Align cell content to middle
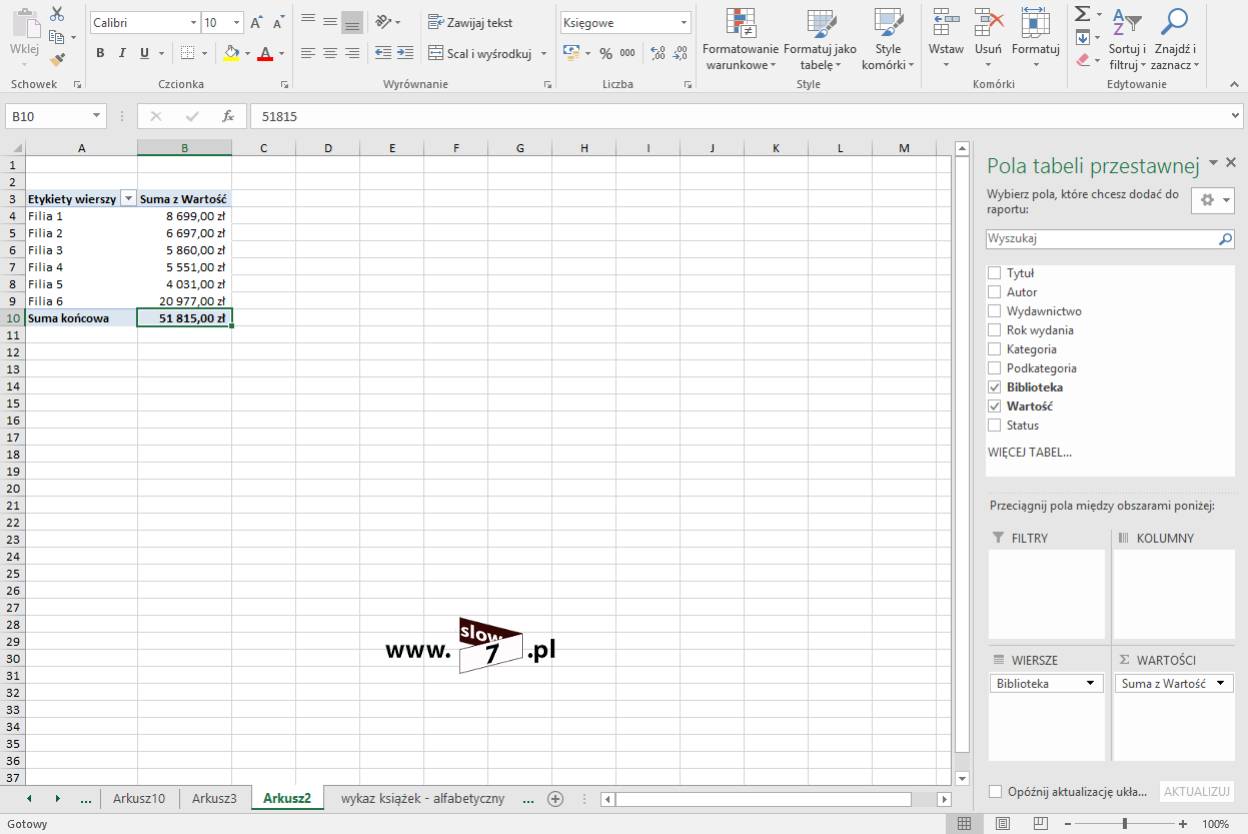The height and width of the screenshot is (834, 1248). (330, 22)
